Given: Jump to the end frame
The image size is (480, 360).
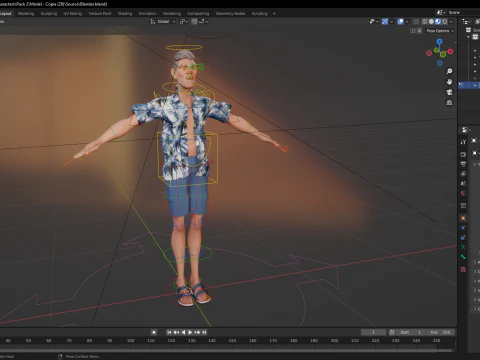Looking at the screenshot, I should (x=204, y=332).
